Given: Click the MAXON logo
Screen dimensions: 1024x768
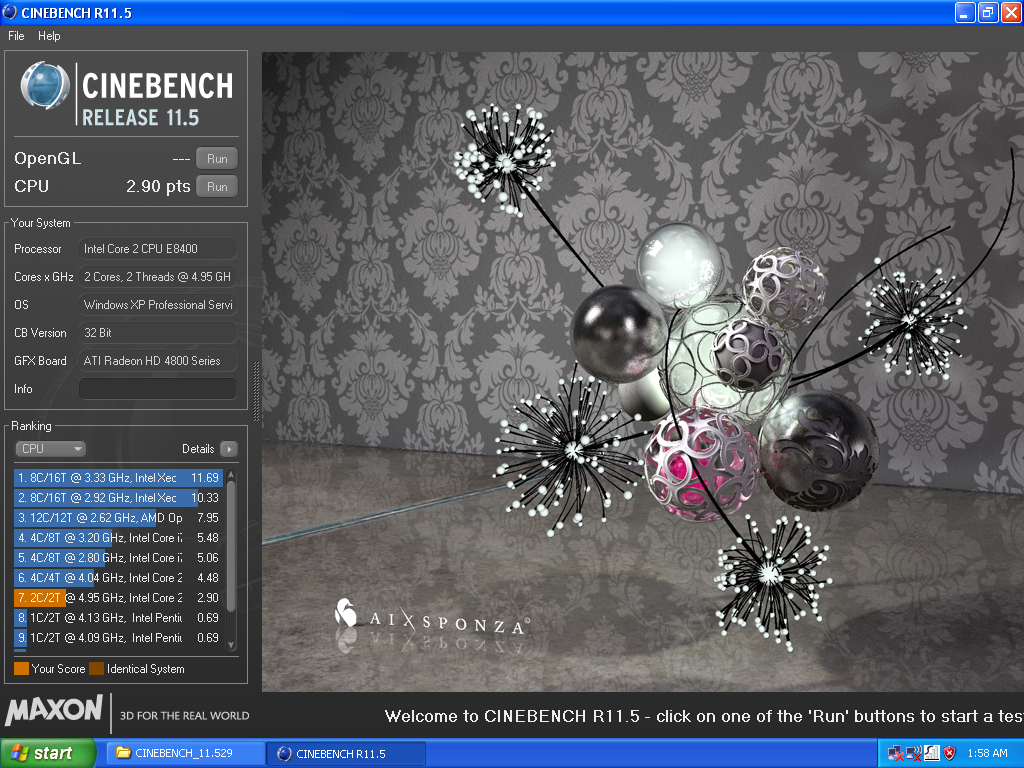Looking at the screenshot, I should 54,711.
